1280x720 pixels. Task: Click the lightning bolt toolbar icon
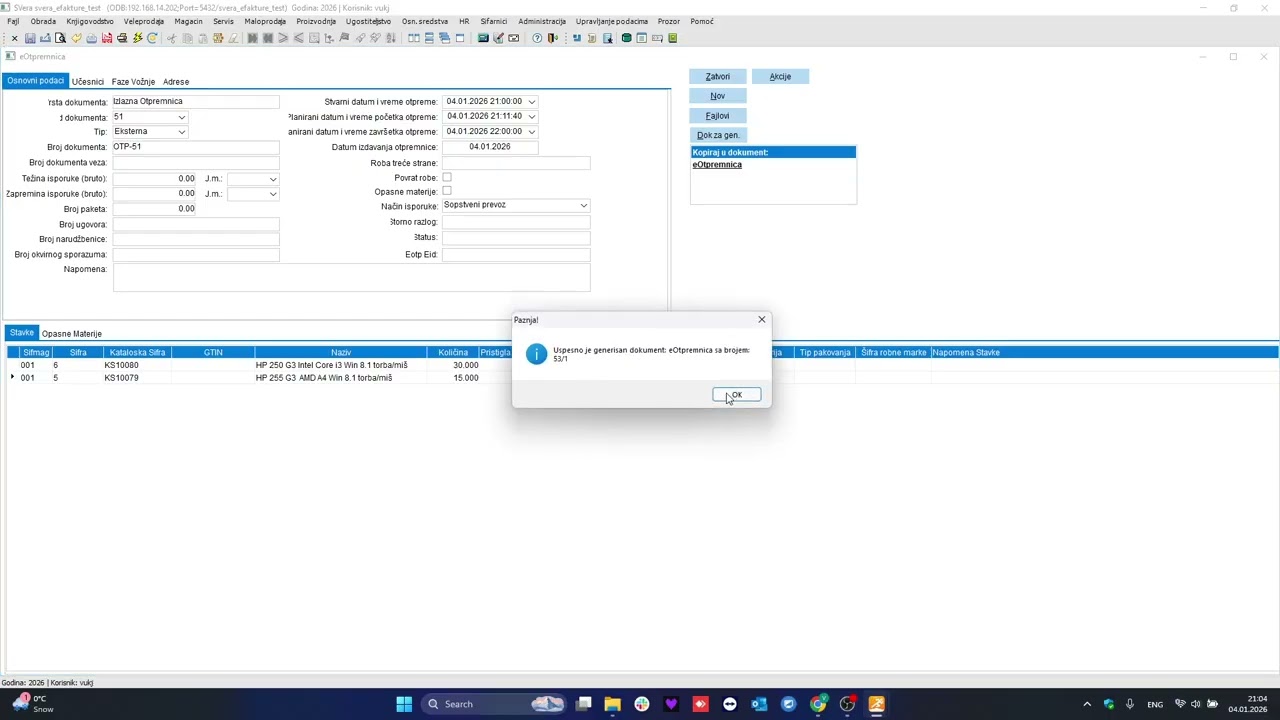(137, 38)
